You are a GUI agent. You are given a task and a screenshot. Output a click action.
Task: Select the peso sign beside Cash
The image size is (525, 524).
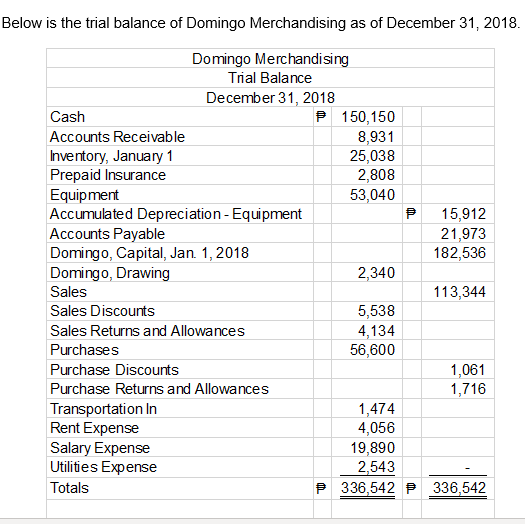coord(321,117)
